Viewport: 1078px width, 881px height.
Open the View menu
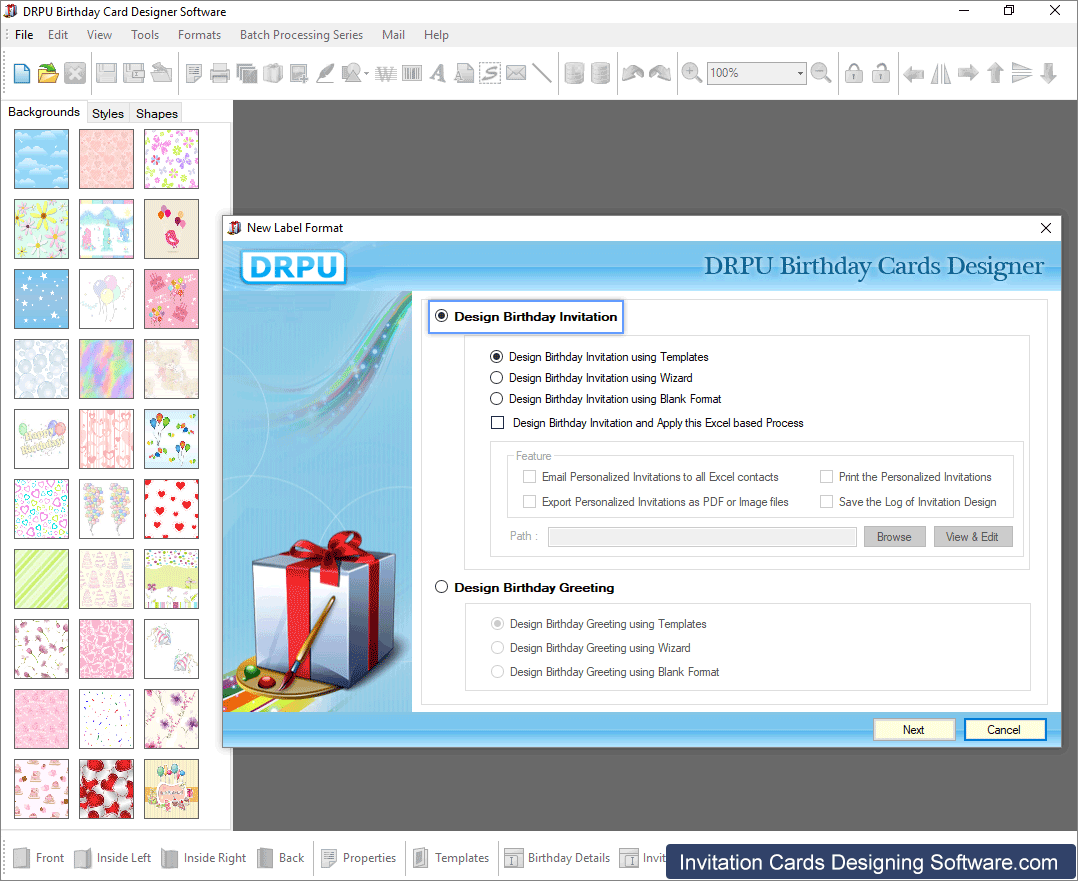pyautogui.click(x=99, y=35)
